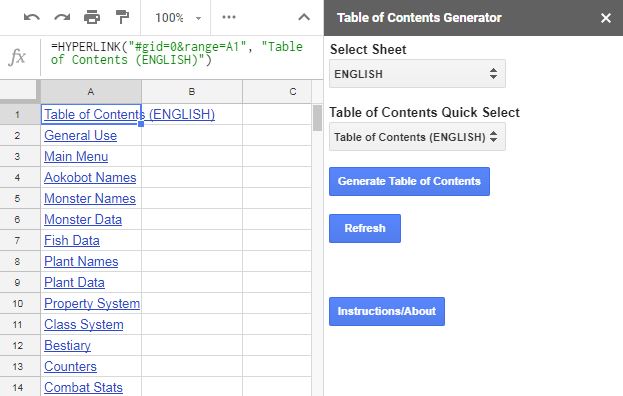623x396 pixels.
Task: Click the Undo arrow icon
Action: (31, 17)
